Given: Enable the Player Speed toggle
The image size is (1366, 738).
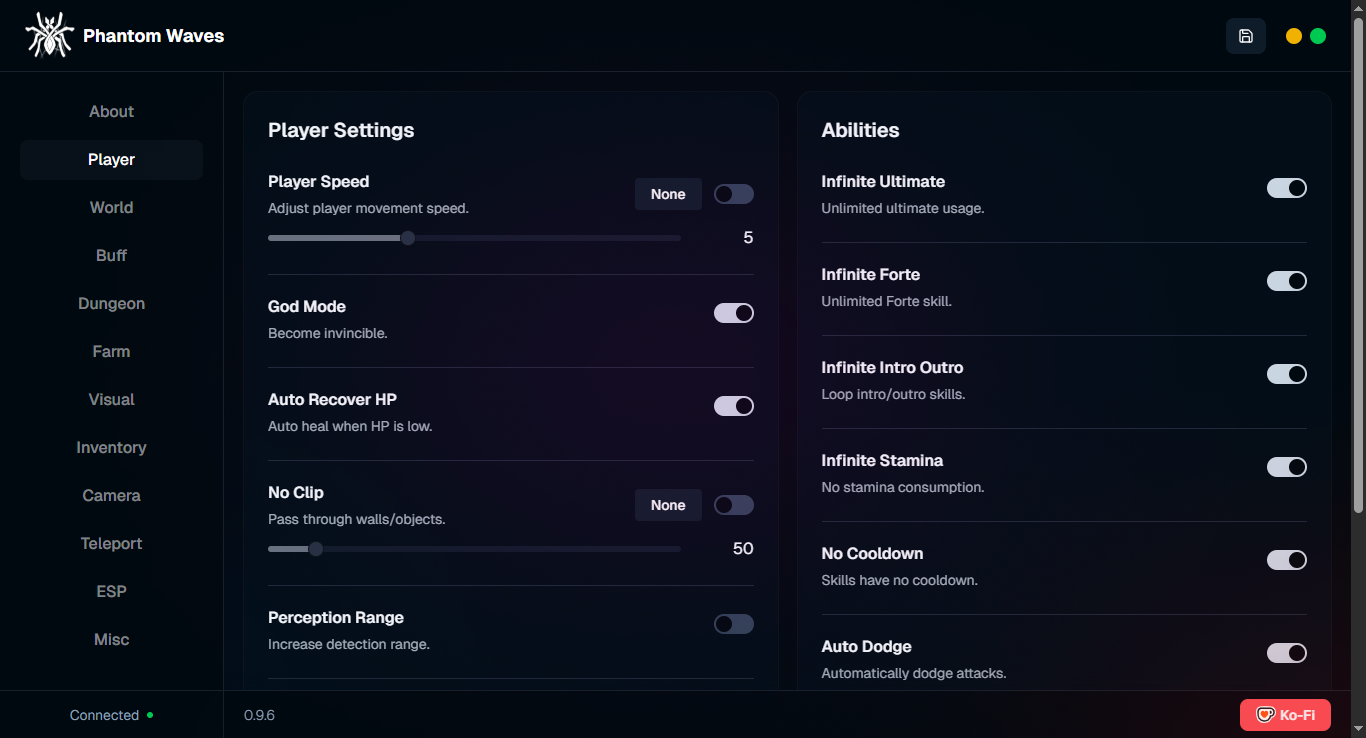Looking at the screenshot, I should [x=733, y=193].
